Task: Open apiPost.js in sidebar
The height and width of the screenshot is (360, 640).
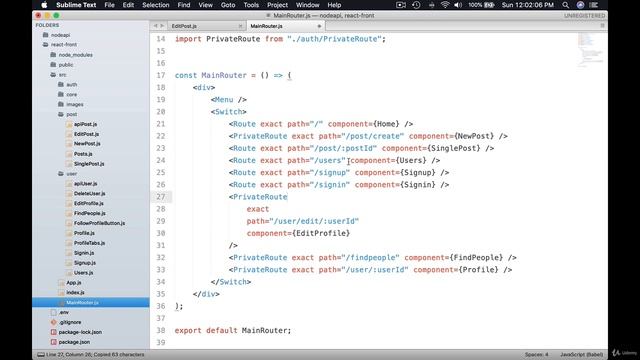Action: 85,124
